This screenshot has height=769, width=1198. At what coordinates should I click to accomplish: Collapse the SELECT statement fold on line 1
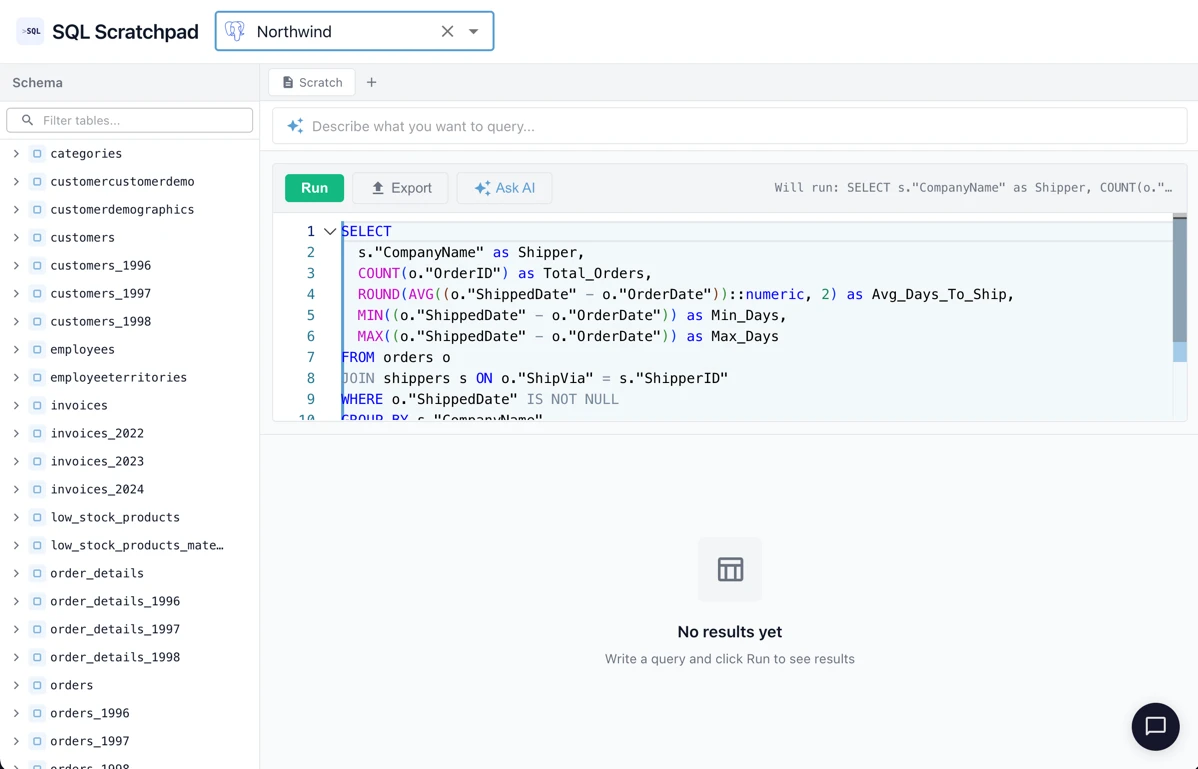pyautogui.click(x=330, y=230)
